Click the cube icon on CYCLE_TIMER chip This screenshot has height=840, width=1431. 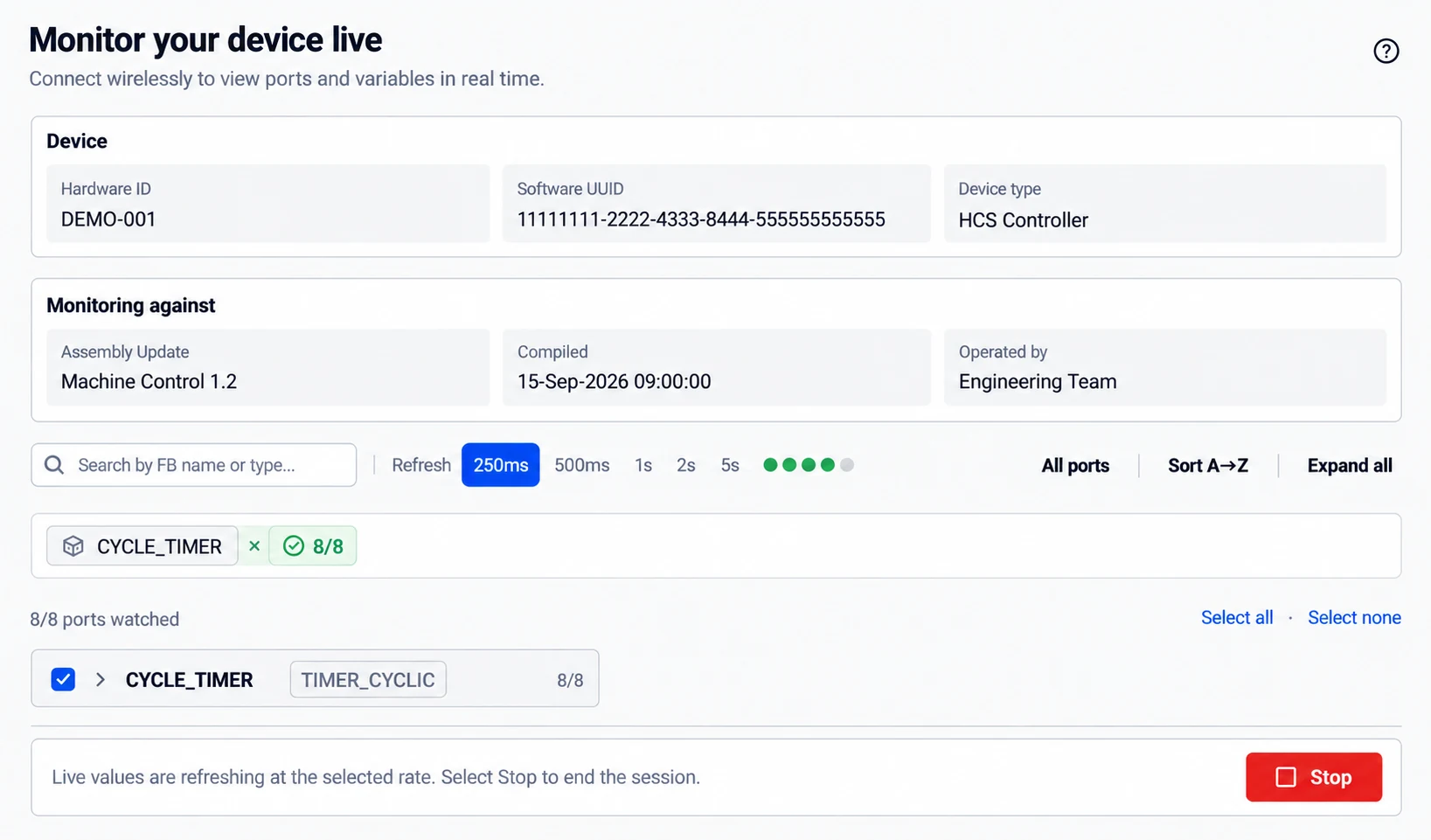[73, 546]
